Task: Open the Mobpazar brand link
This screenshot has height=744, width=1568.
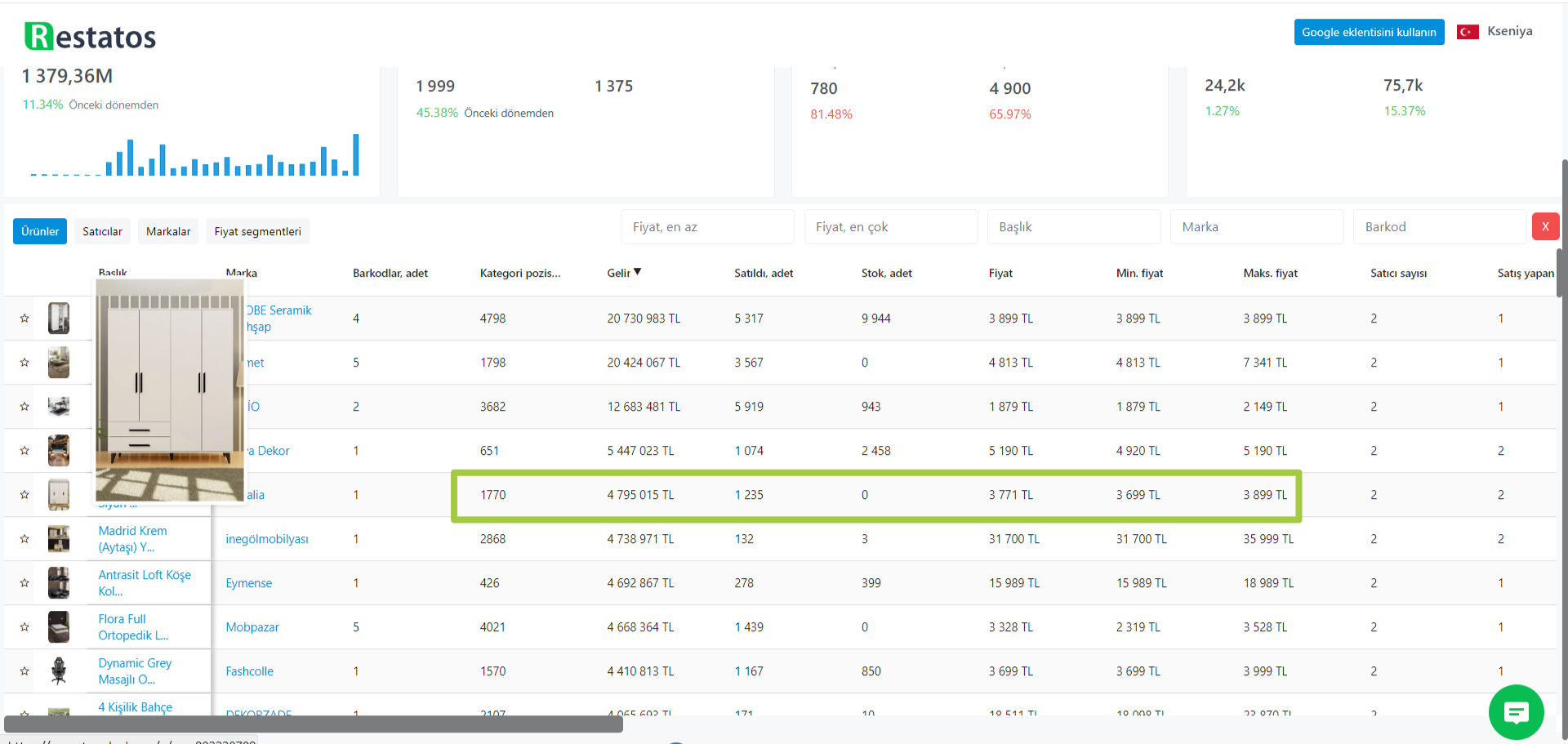Action: click(252, 627)
